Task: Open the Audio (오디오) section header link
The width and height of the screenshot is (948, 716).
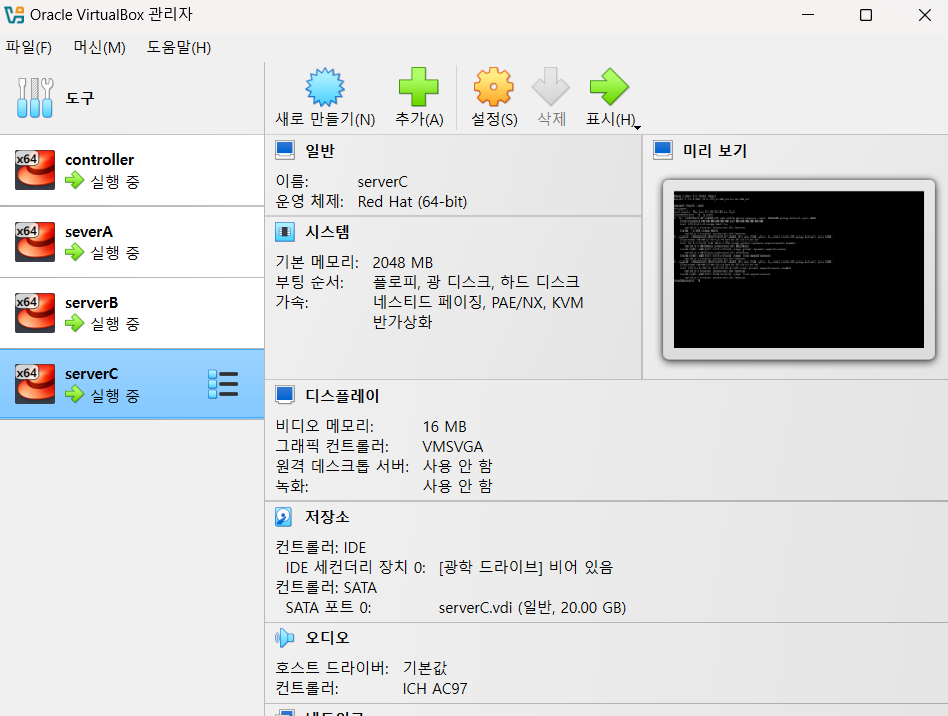Action: click(327, 637)
